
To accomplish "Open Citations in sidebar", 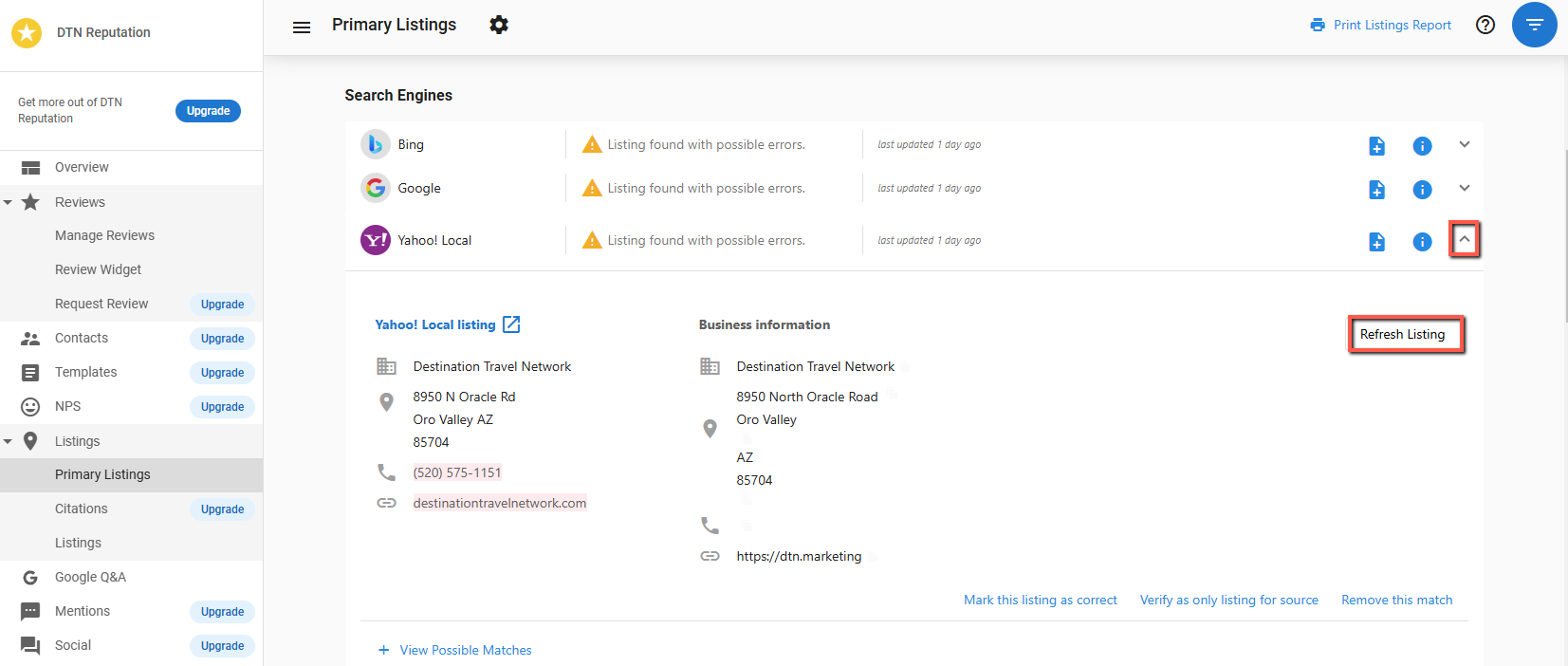I will pos(82,509).
